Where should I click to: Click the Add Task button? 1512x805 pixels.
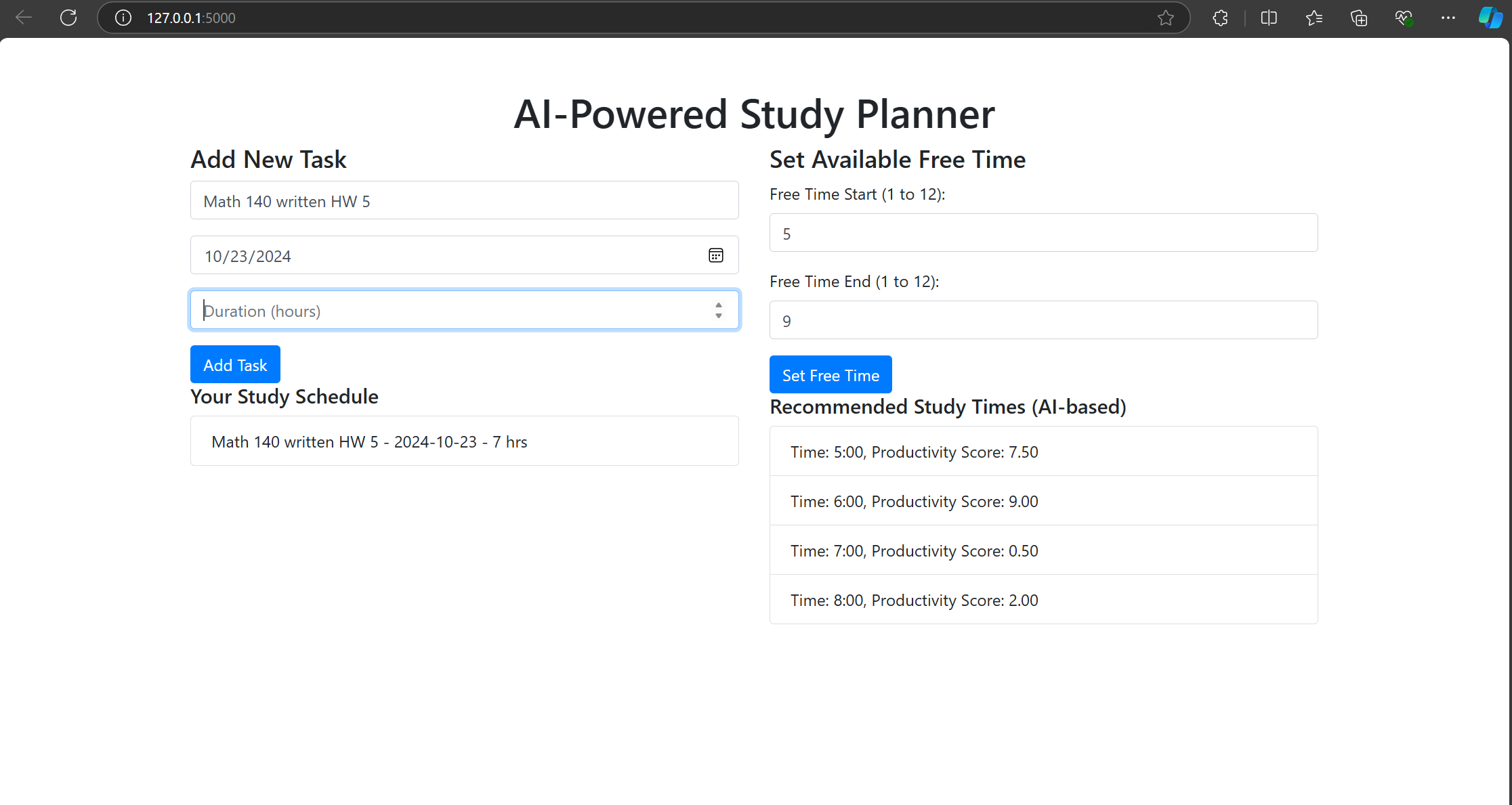click(x=235, y=365)
